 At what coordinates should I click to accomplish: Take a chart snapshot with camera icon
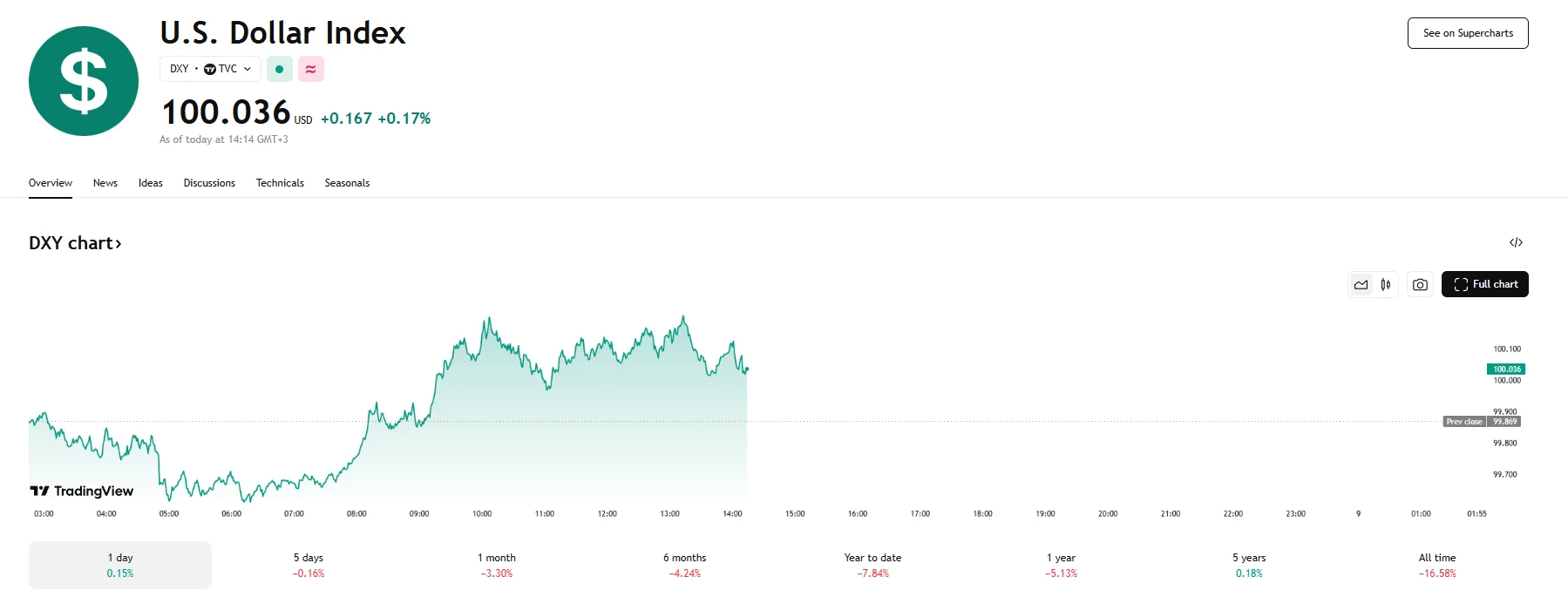point(1420,284)
